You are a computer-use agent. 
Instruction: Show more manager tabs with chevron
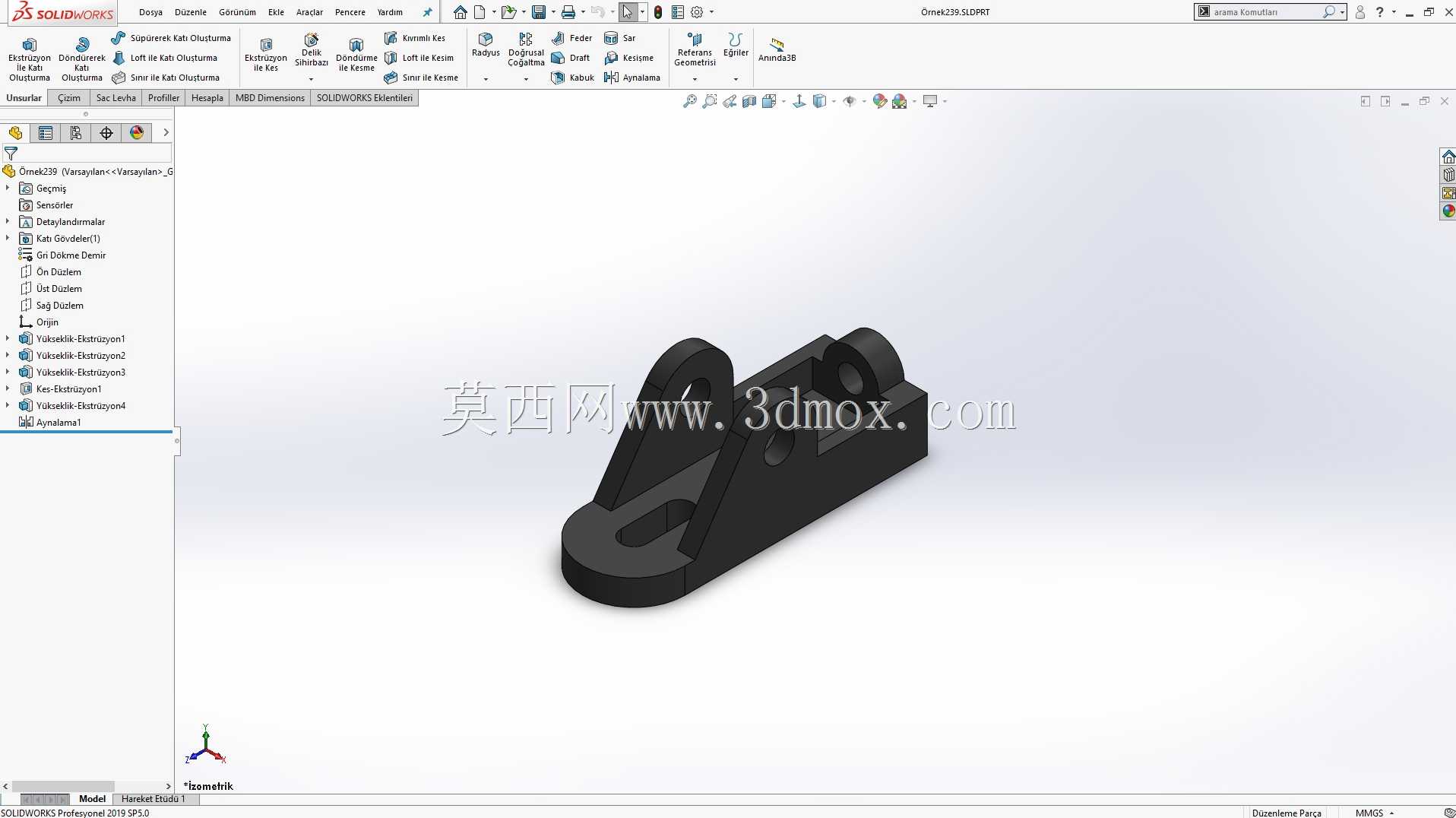coord(166,133)
